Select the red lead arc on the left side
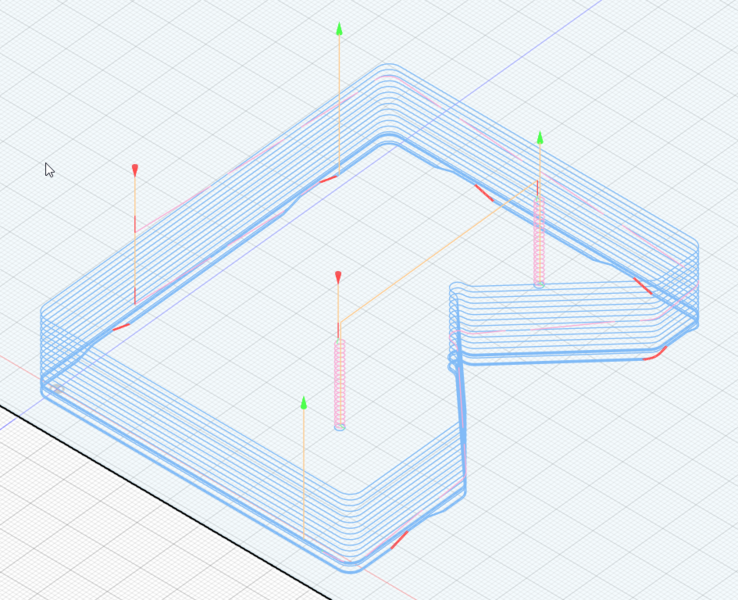Screen dimensions: 738x600 (x=120, y=326)
